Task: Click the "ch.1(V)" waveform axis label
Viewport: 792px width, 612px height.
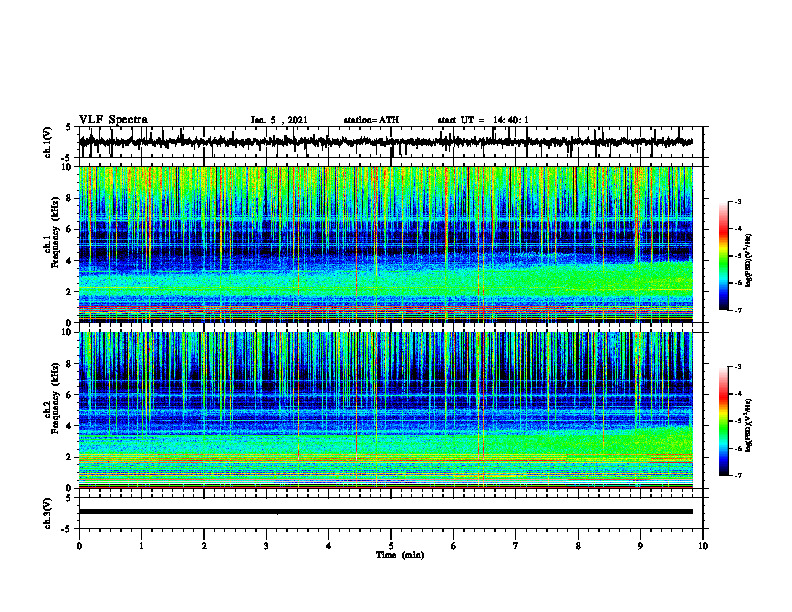Action: (48, 142)
